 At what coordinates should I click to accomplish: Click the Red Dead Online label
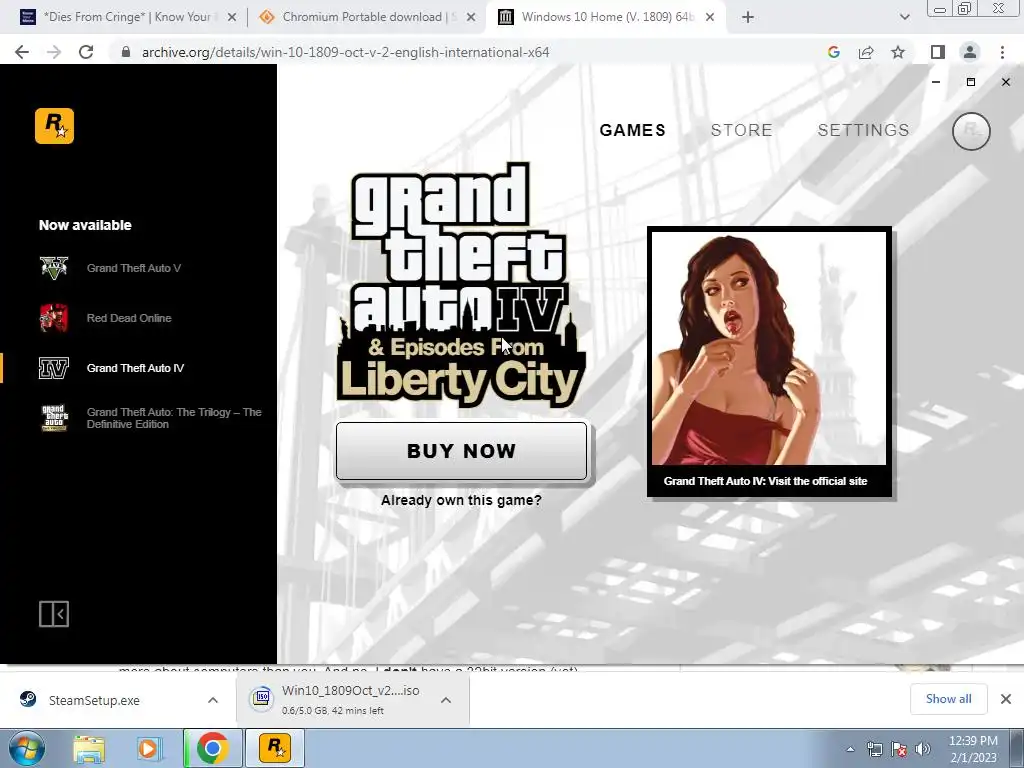pyautogui.click(x=129, y=318)
